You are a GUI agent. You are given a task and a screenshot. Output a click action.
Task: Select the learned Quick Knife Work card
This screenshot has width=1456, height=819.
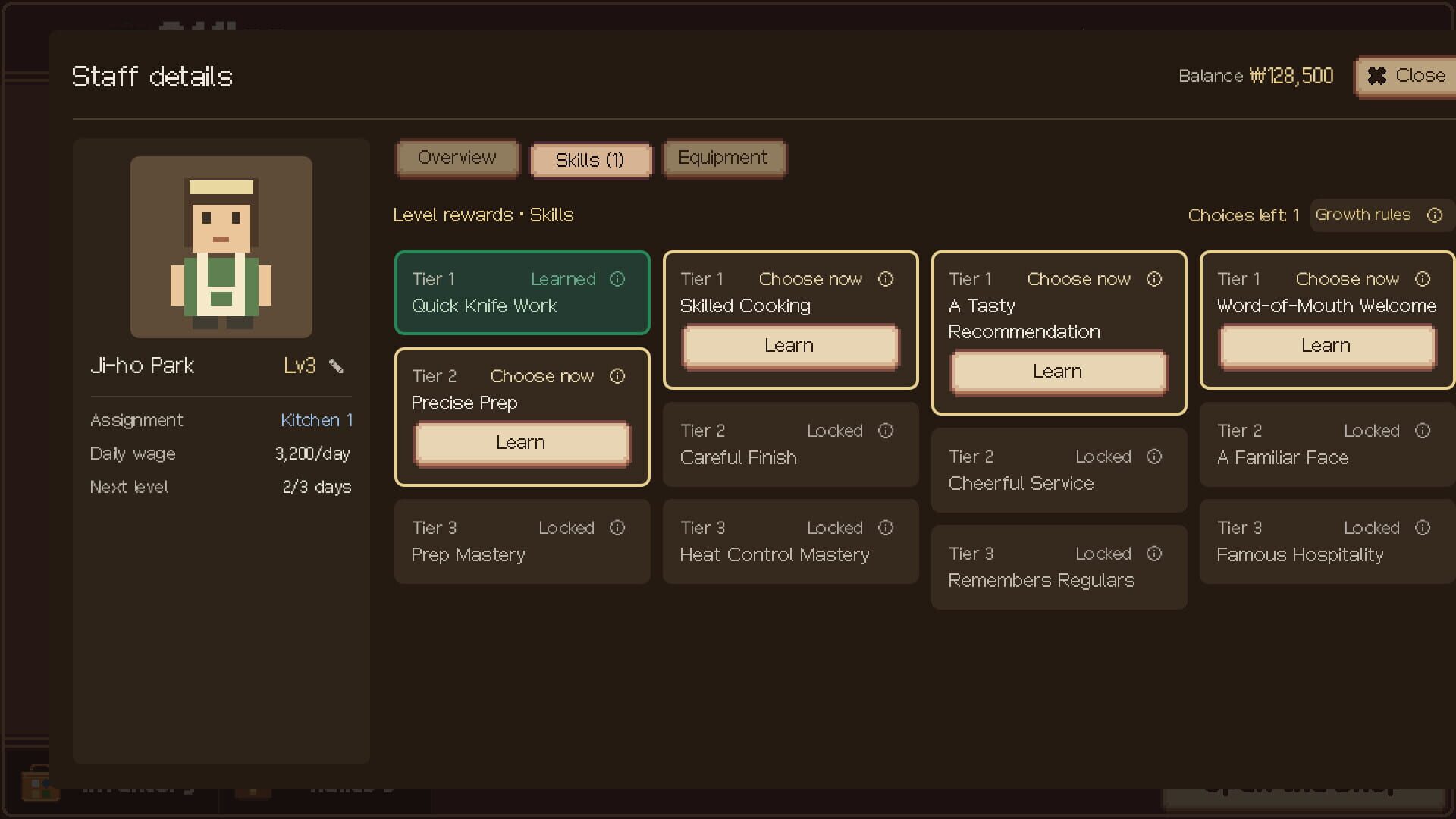[522, 293]
